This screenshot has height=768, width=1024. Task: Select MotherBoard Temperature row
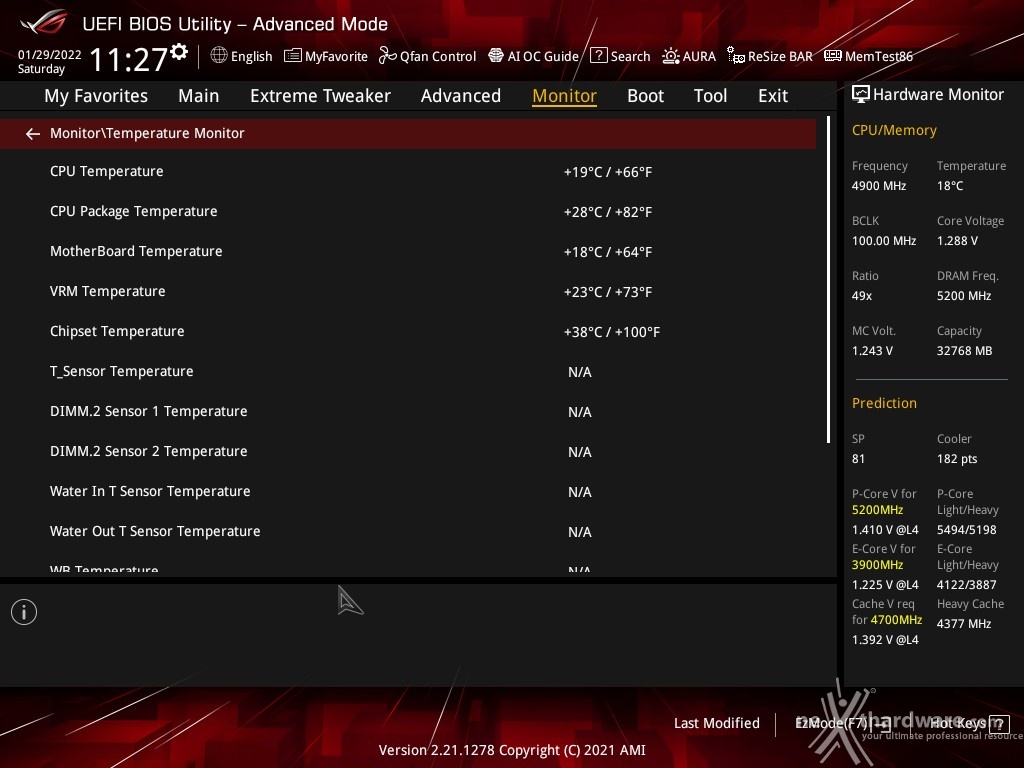[408, 251]
